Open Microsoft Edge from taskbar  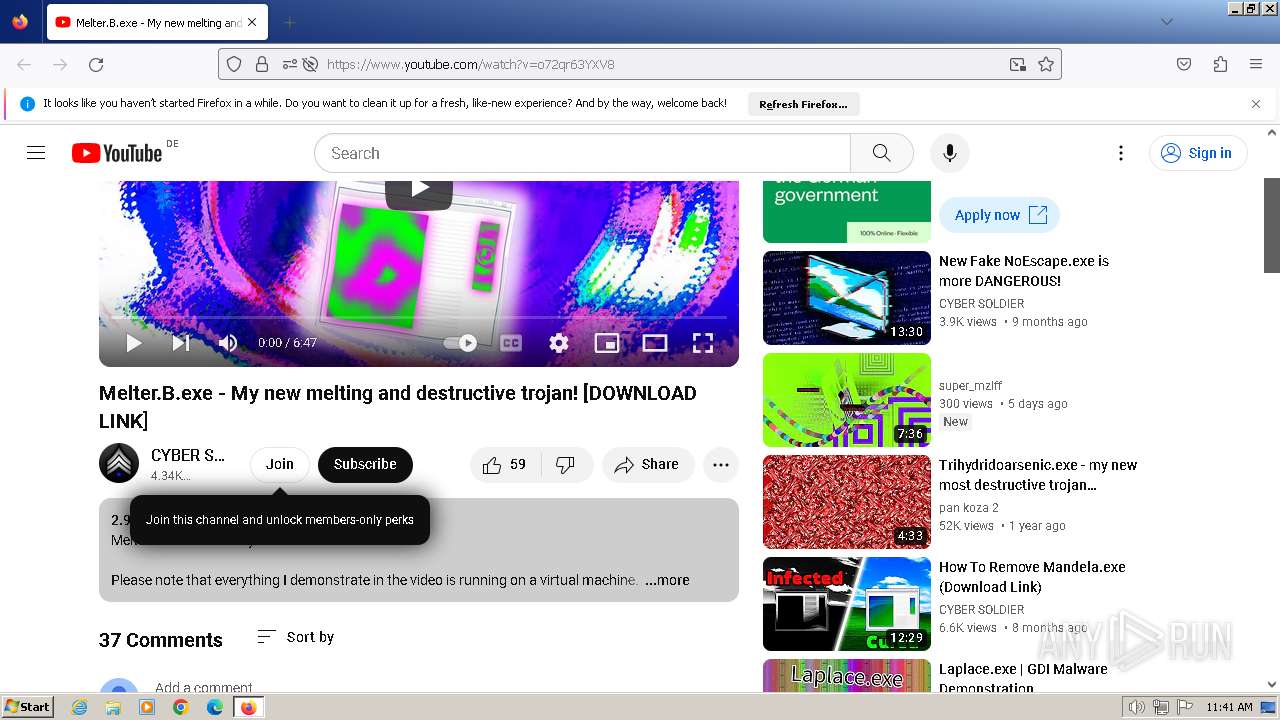pos(214,707)
